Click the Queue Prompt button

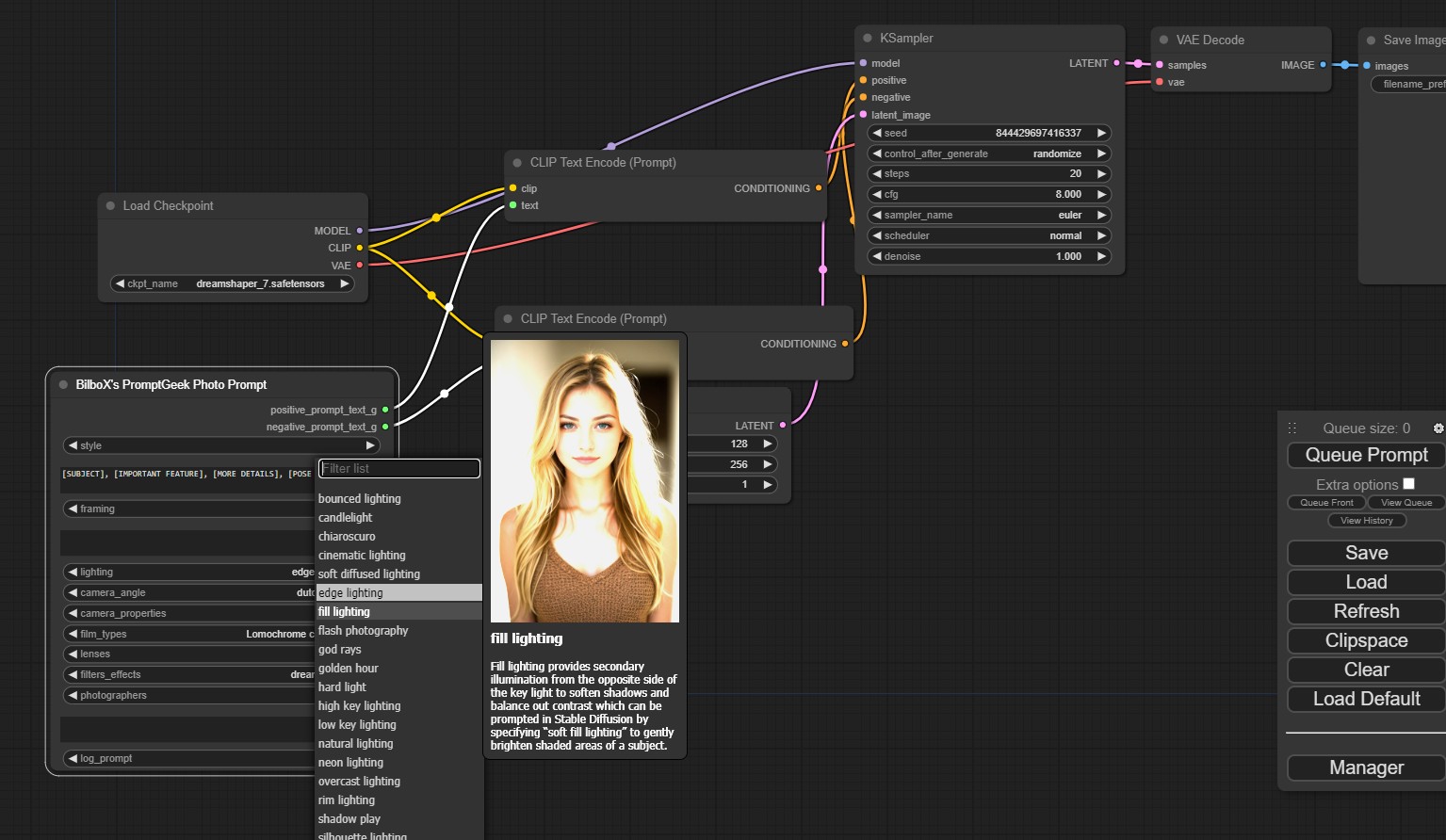(1366, 455)
